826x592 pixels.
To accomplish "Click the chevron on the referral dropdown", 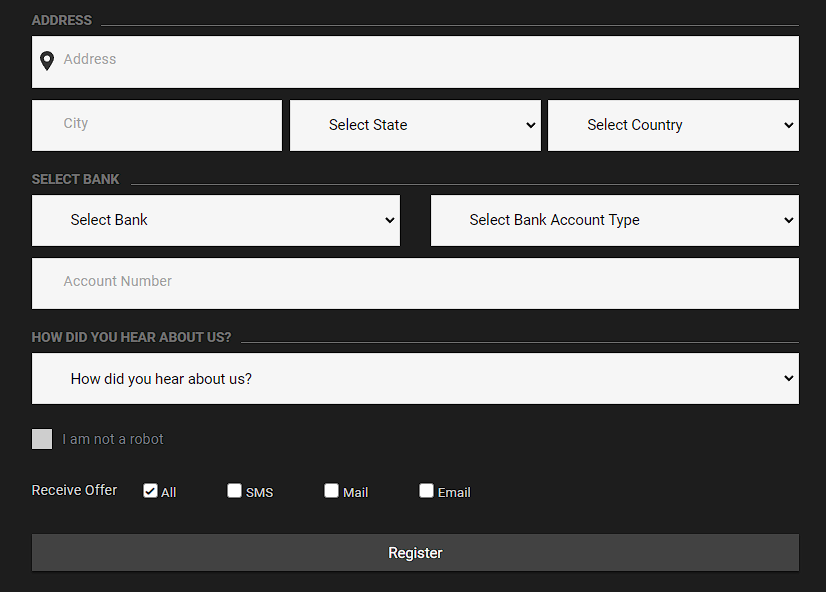I will (x=789, y=378).
